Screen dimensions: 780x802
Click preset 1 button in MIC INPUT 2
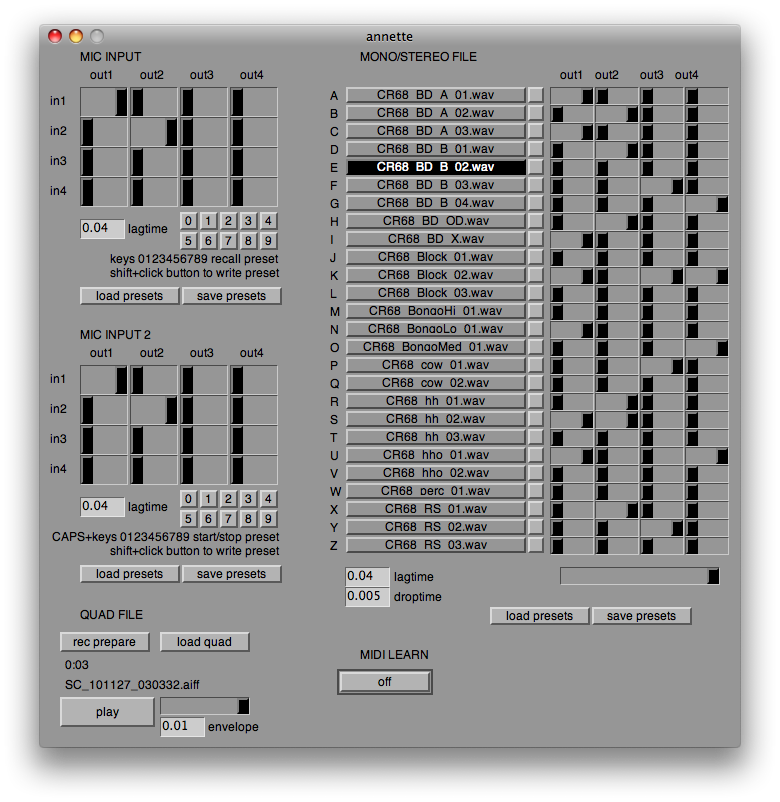pos(208,499)
